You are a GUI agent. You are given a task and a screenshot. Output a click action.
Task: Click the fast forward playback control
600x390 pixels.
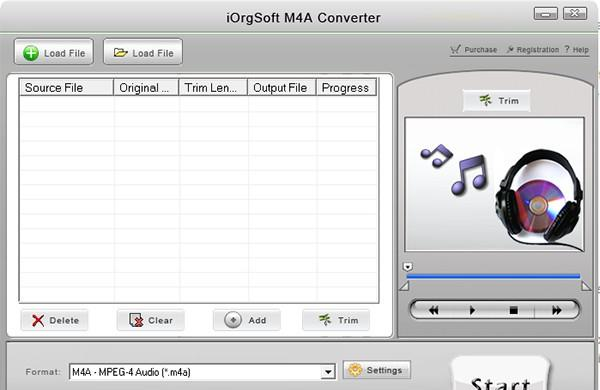coord(557,310)
